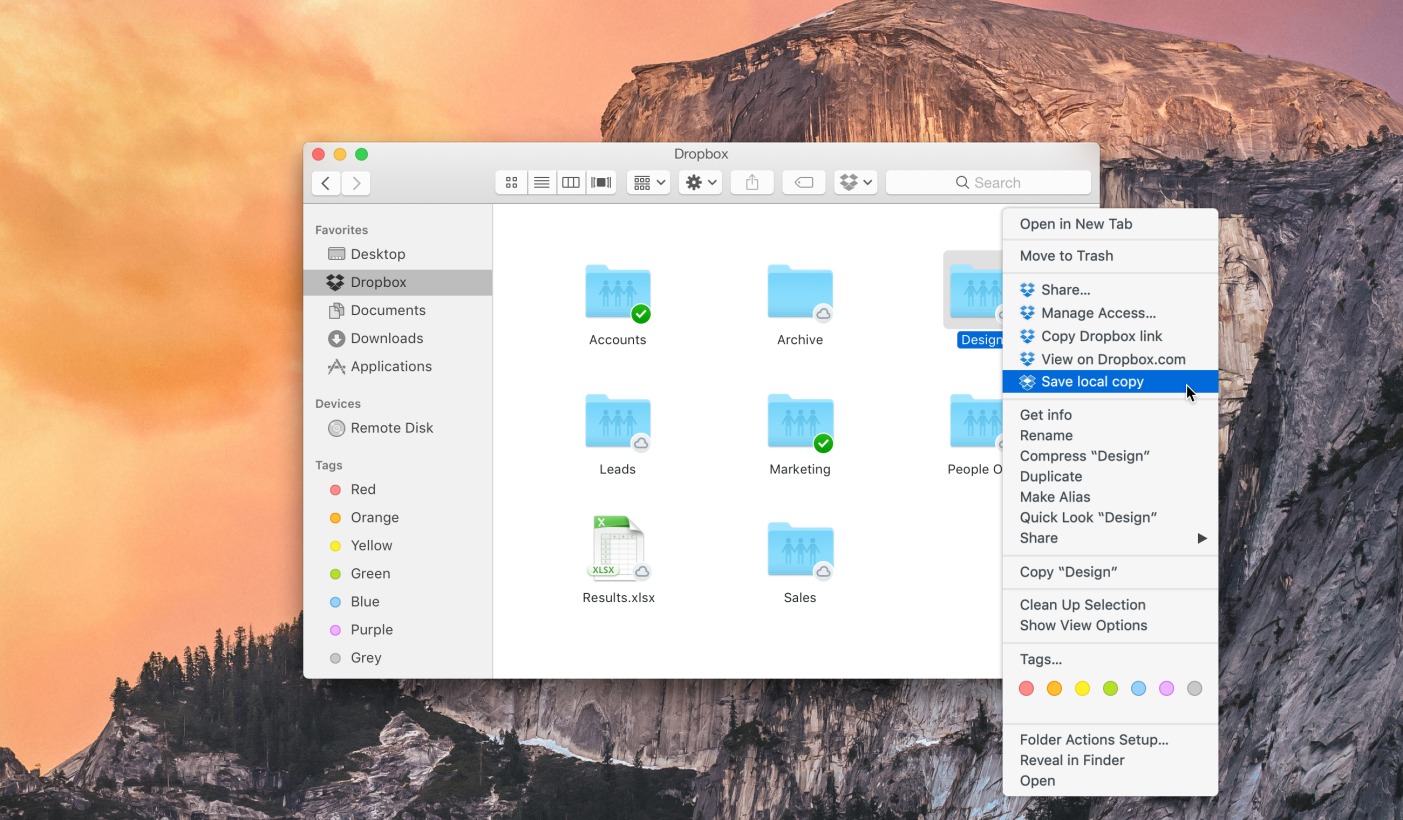Go back with the left arrow button

point(326,182)
